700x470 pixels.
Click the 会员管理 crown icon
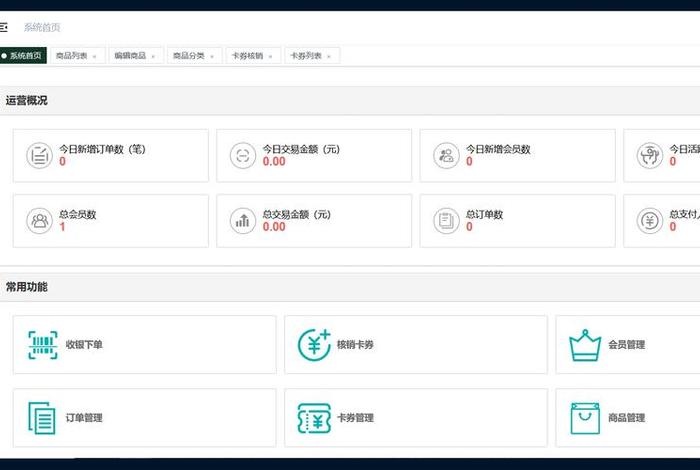(x=585, y=345)
